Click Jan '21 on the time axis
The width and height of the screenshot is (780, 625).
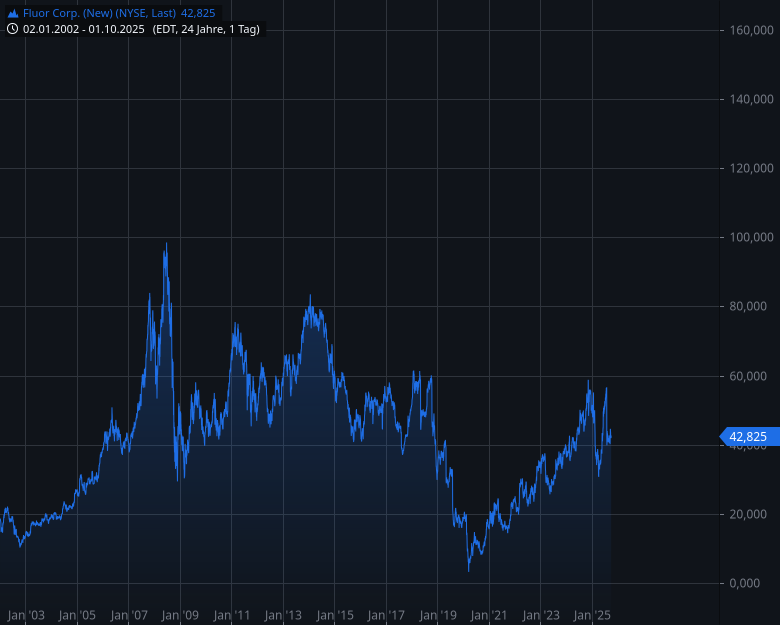(490, 615)
